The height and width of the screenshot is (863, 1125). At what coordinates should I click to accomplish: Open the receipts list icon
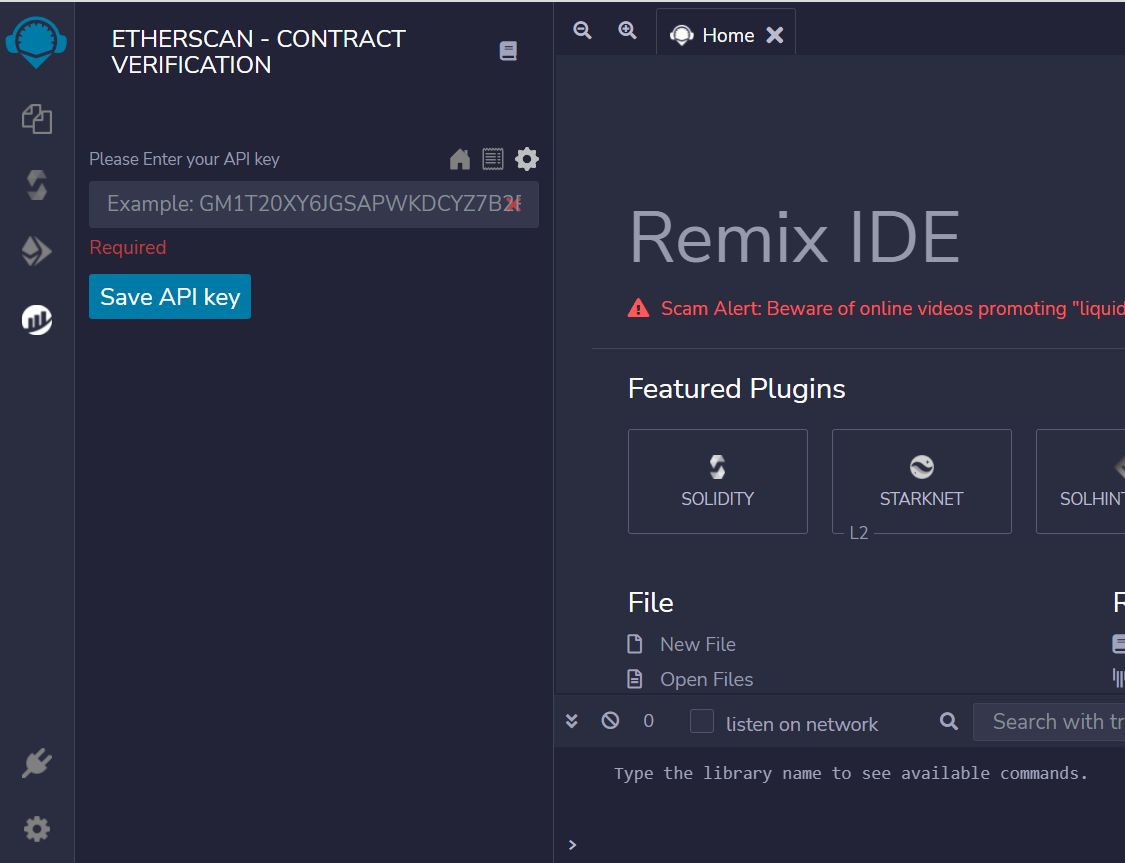click(x=493, y=159)
